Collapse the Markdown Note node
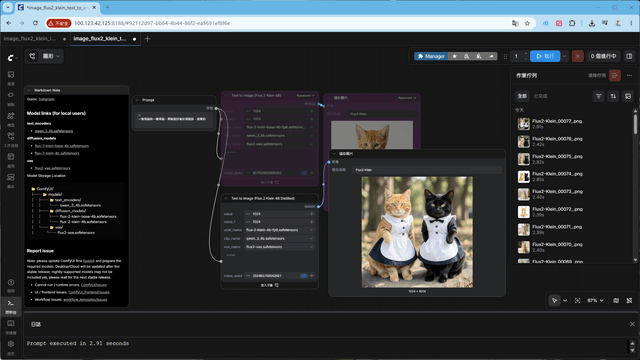The image size is (640, 360). 29,90
